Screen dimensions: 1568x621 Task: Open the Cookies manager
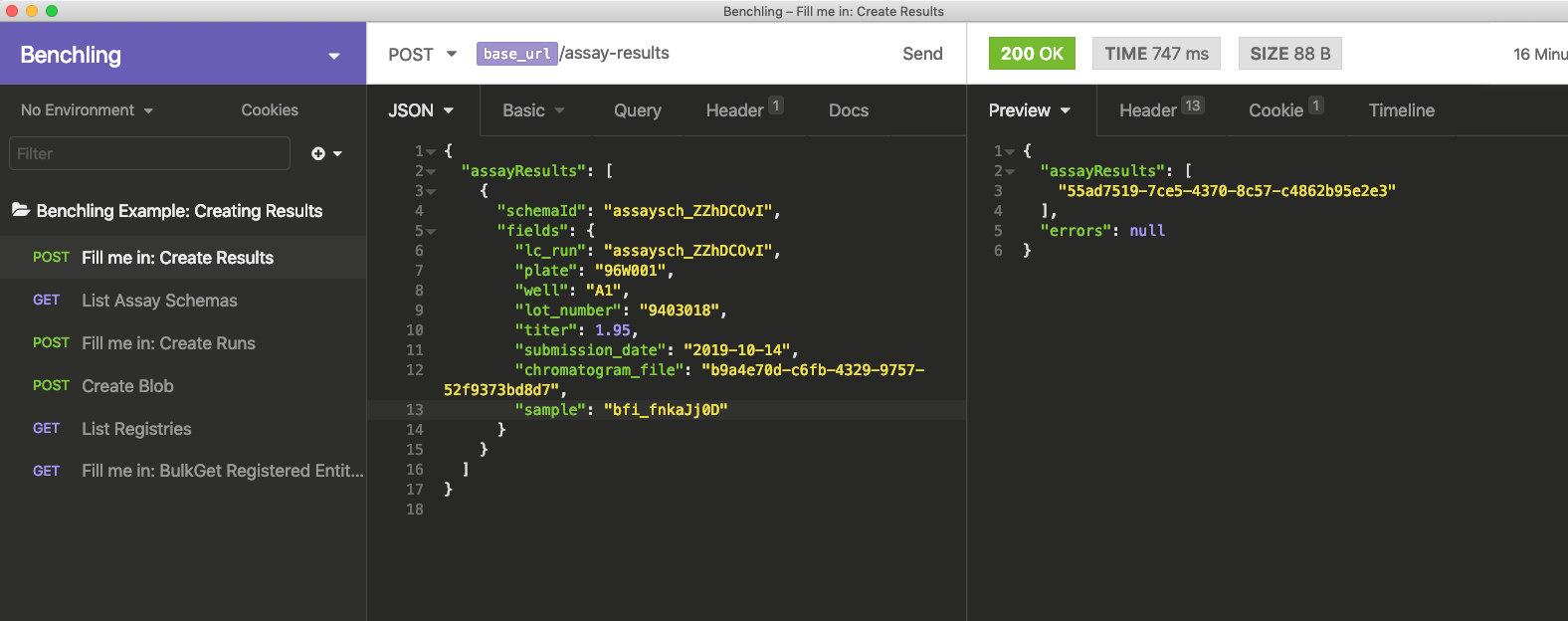point(270,110)
